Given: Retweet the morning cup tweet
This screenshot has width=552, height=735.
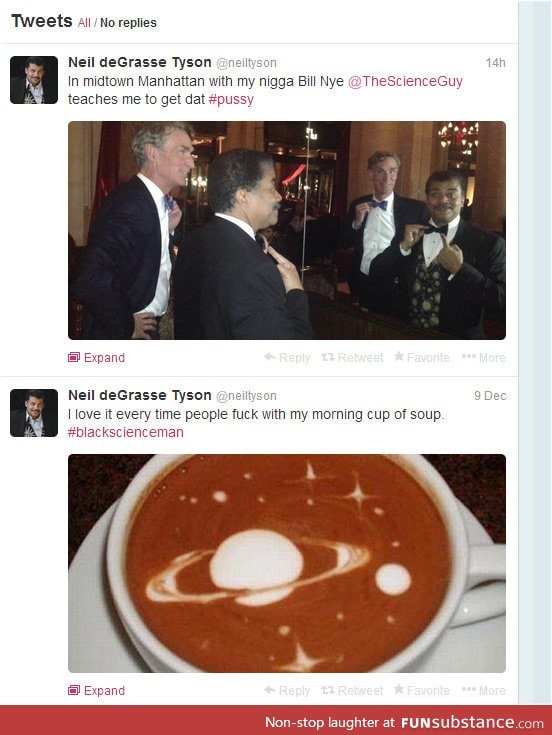Looking at the screenshot, I should pyautogui.click(x=352, y=690).
